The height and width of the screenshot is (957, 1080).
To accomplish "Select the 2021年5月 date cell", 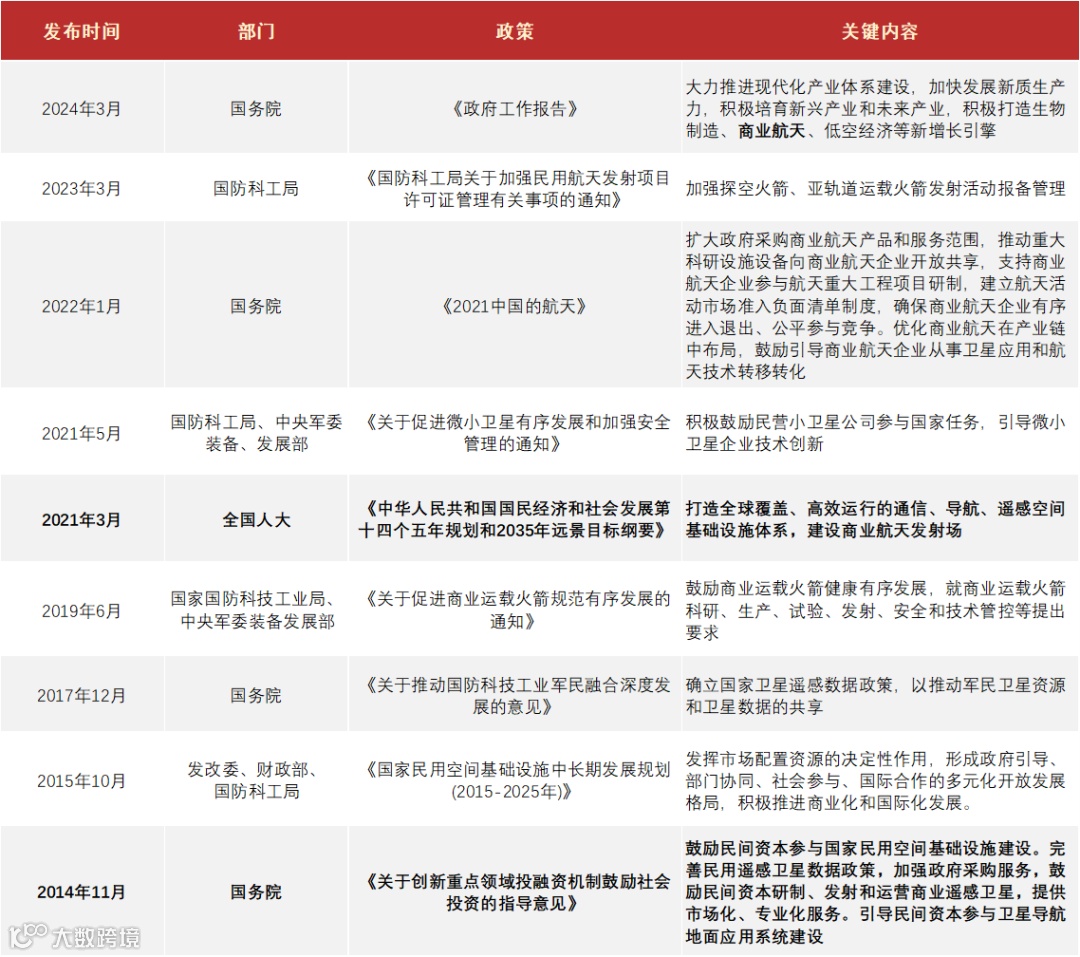I will 81,433.
